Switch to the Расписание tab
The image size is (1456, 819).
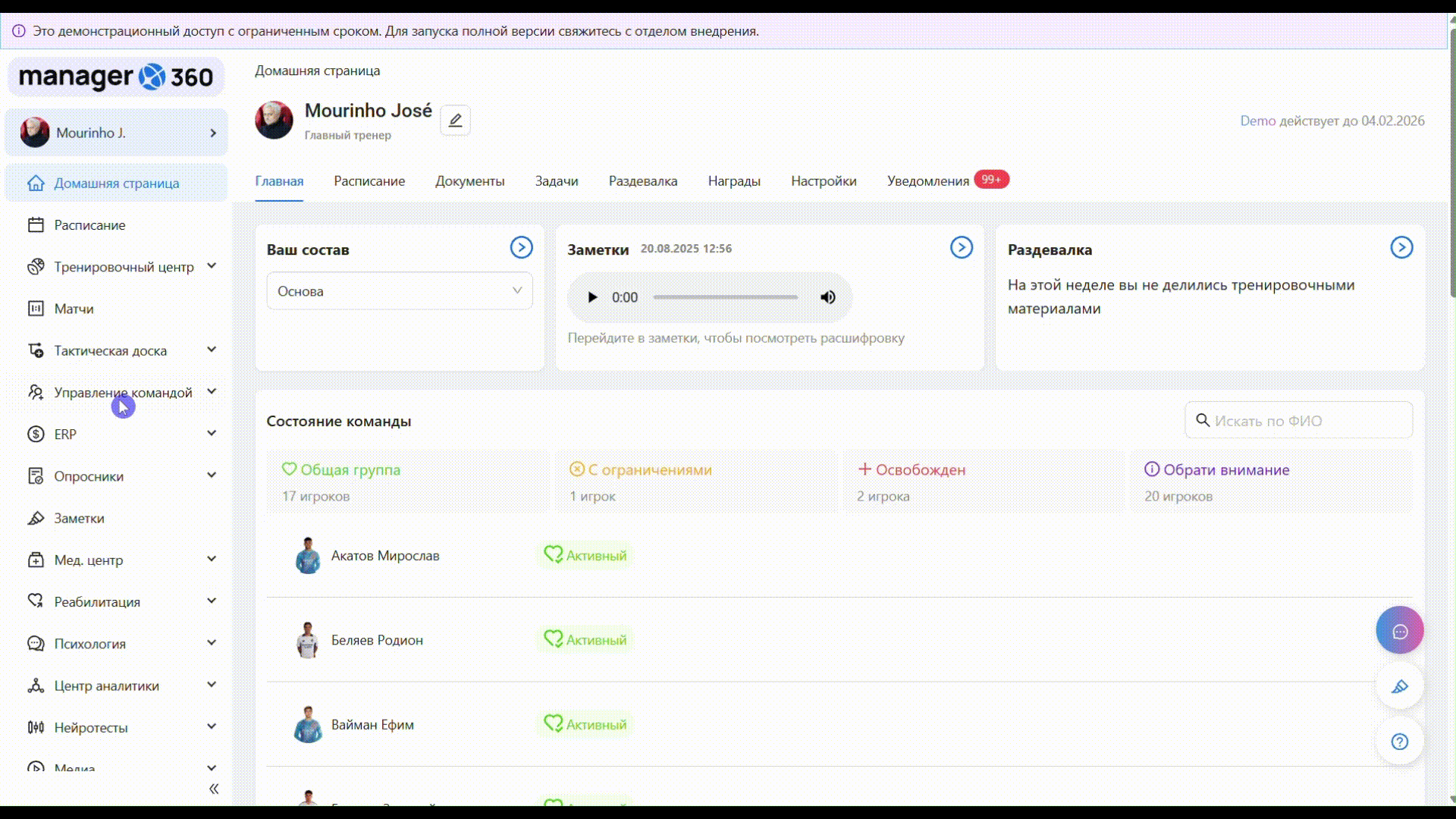click(x=369, y=181)
